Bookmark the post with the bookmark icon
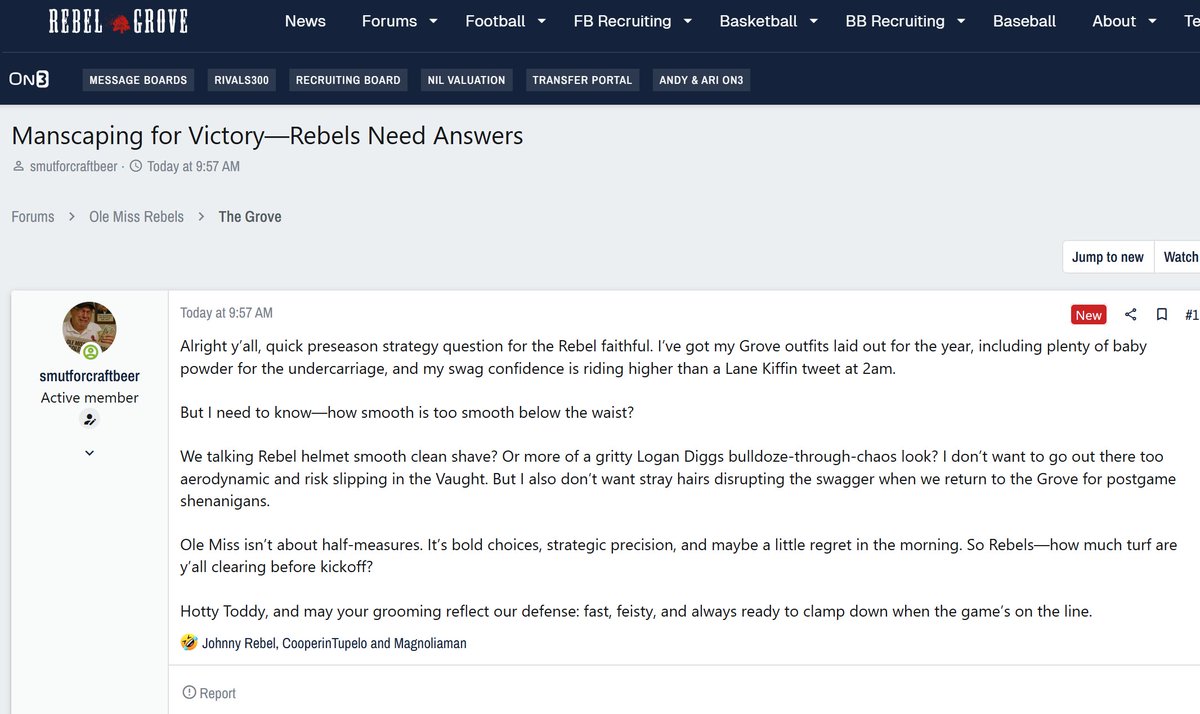 (1161, 314)
